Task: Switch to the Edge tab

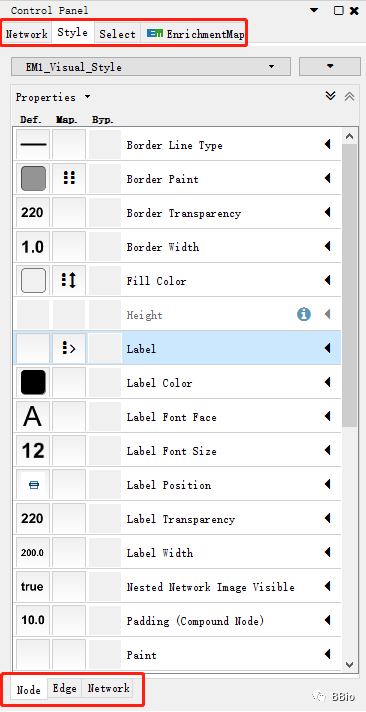Action: (x=64, y=688)
